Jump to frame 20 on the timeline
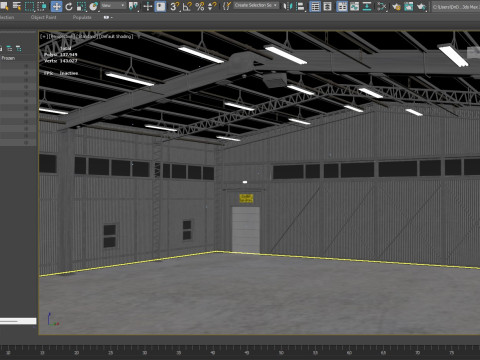Viewport: 480px width, 360px height. tap(77, 353)
